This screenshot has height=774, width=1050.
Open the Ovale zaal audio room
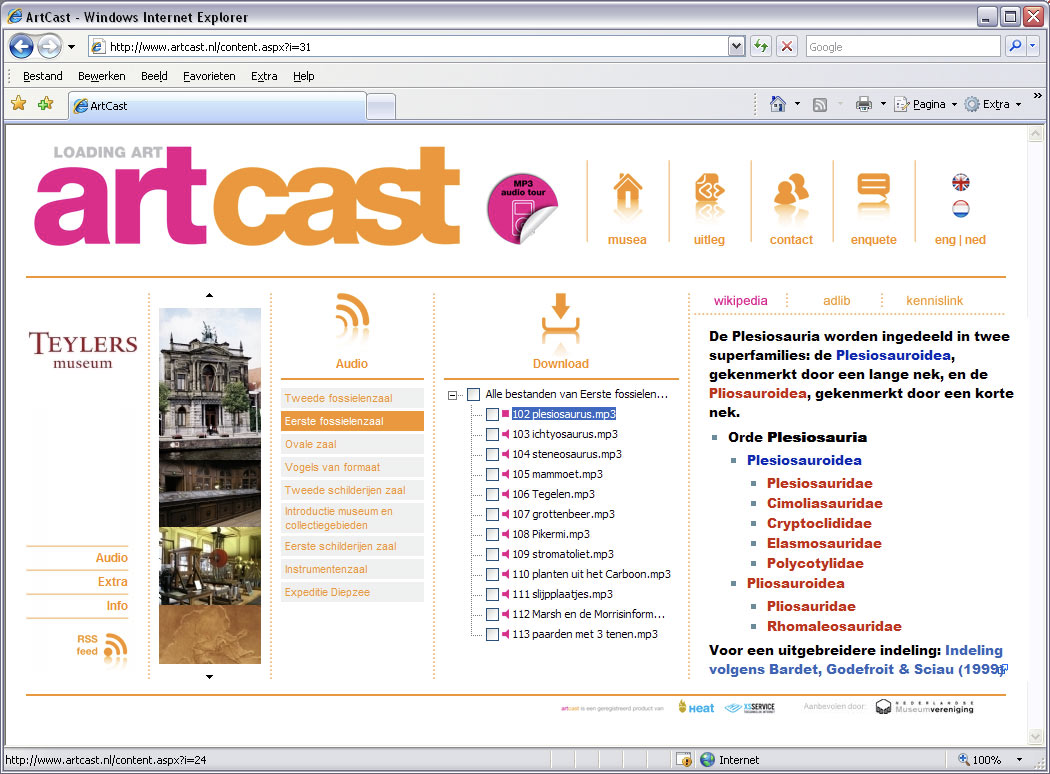[x=311, y=444]
